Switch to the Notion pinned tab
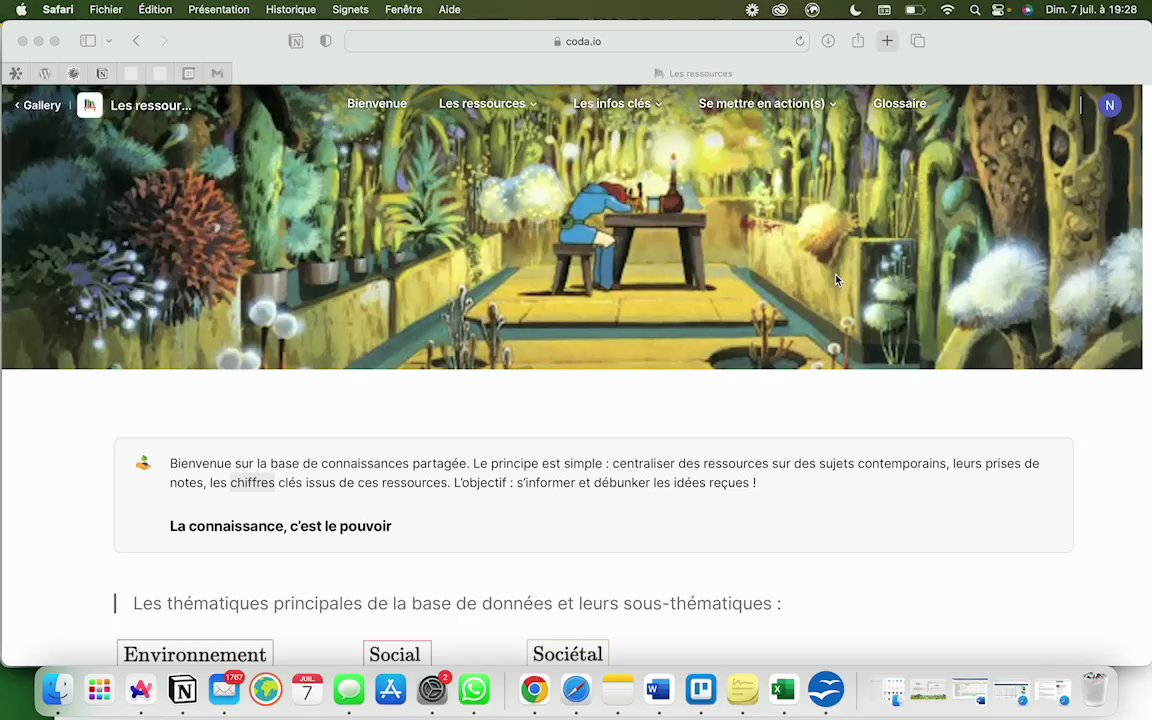 coord(102,73)
